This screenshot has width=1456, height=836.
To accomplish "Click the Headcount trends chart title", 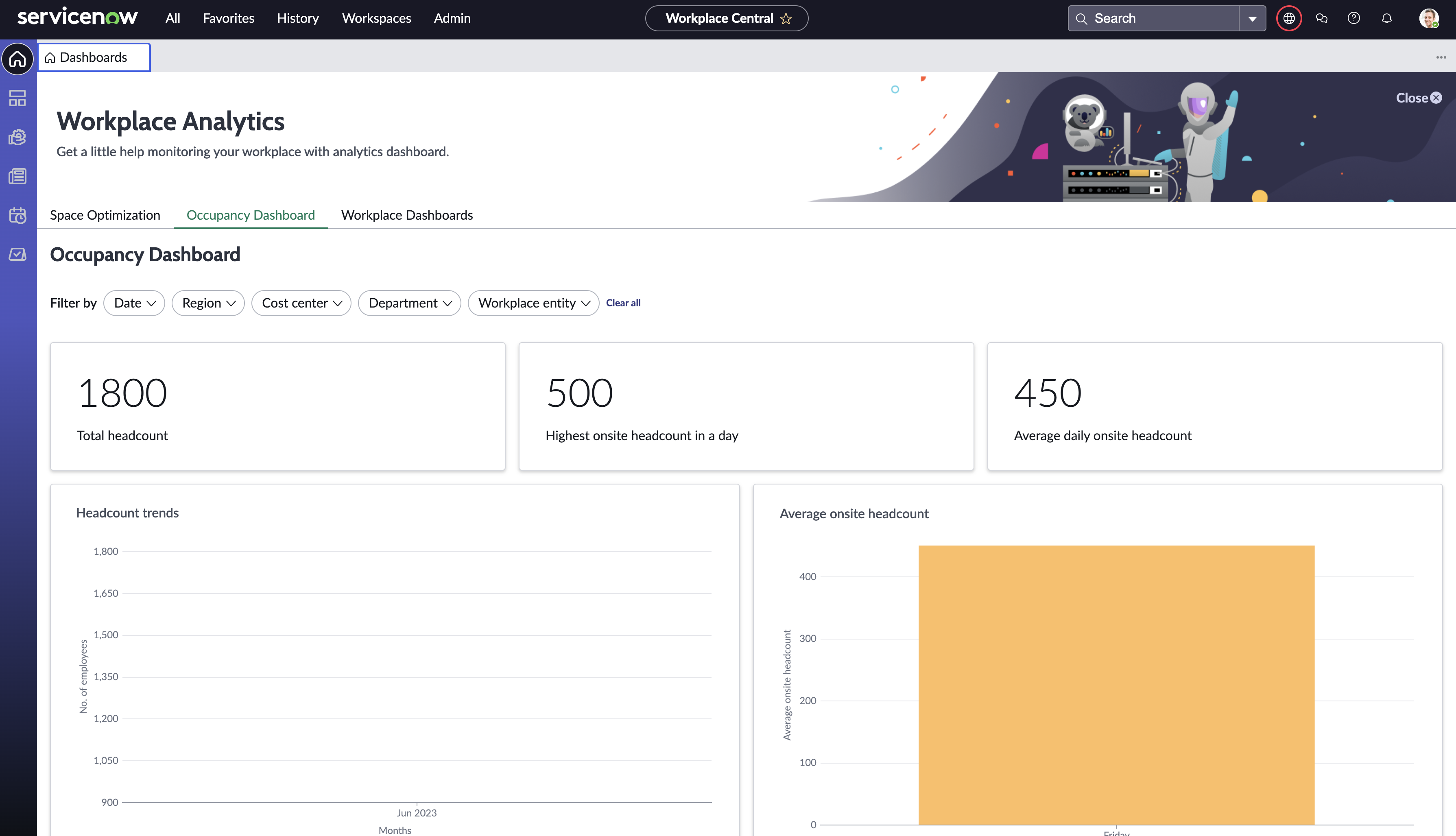I will (127, 513).
